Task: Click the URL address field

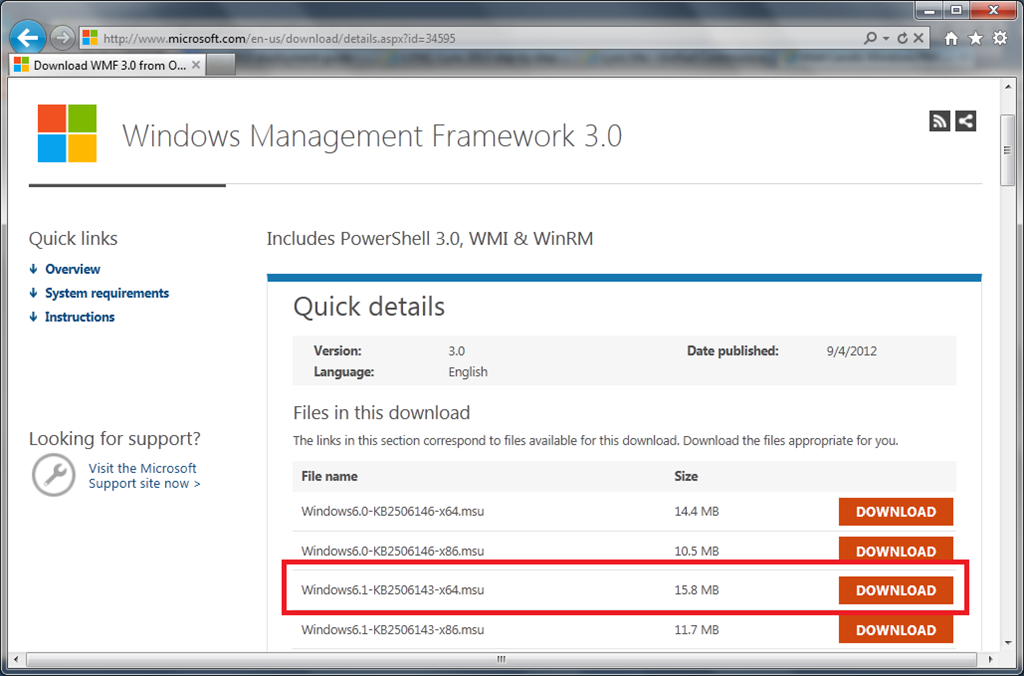Action: coord(480,39)
